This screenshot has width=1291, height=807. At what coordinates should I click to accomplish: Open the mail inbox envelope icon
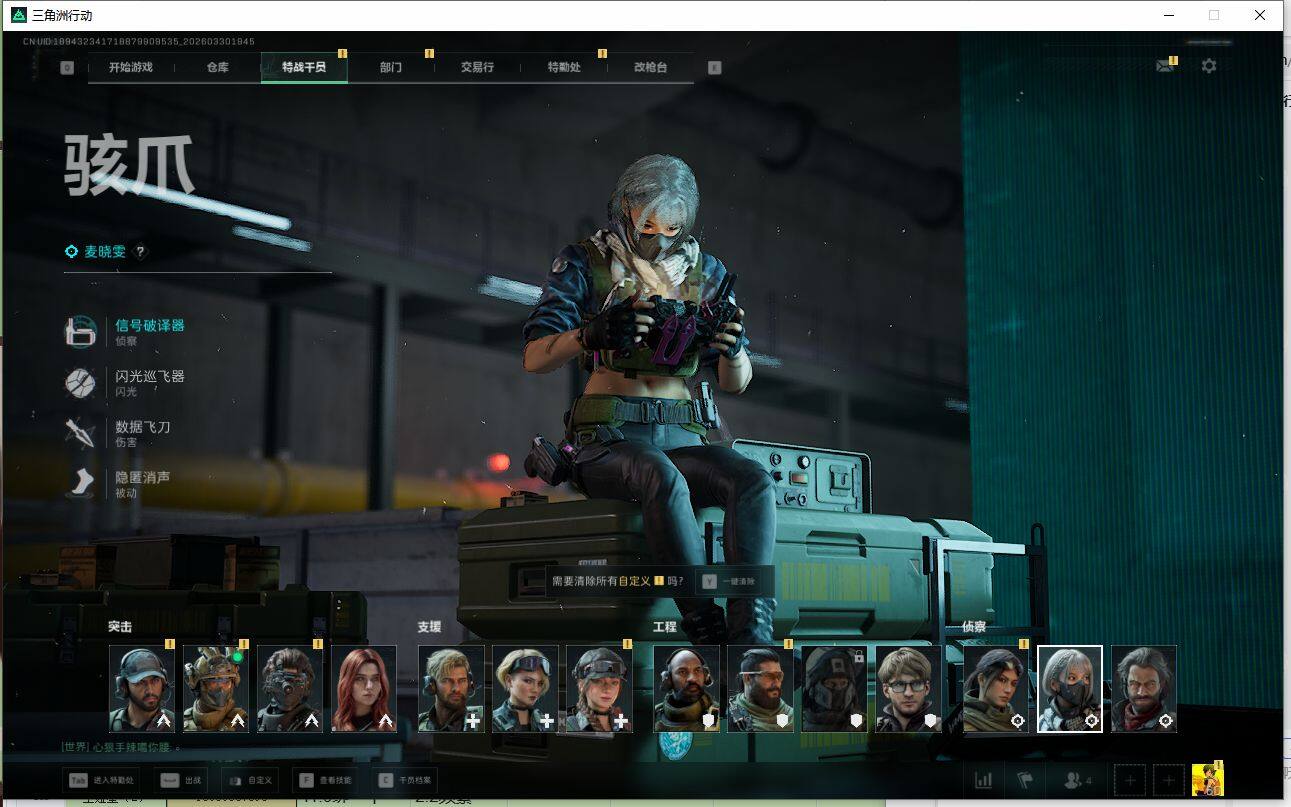click(1164, 66)
